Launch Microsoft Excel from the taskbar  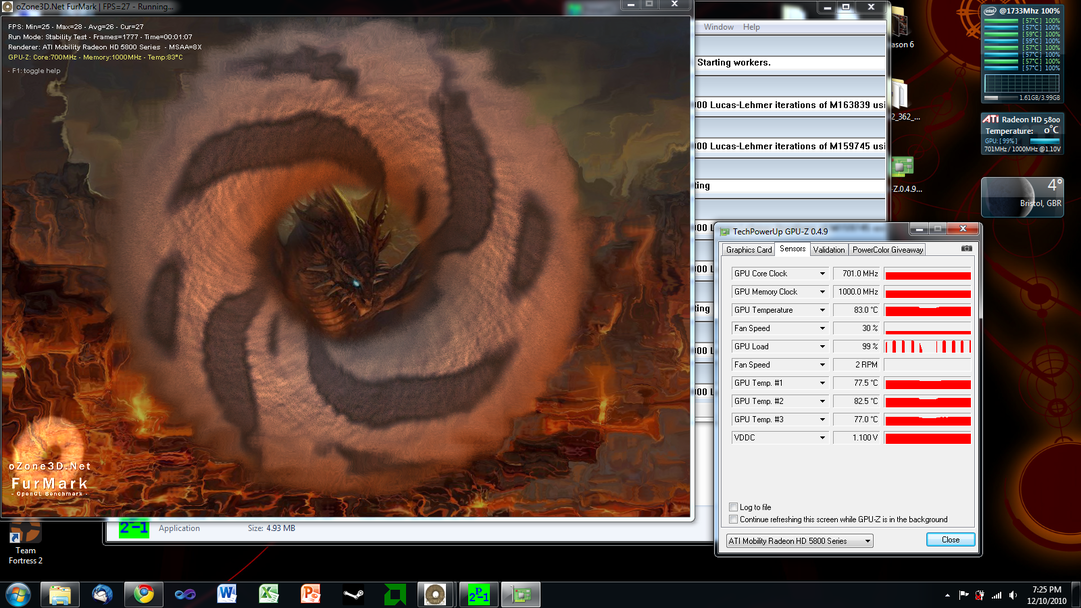click(269, 594)
